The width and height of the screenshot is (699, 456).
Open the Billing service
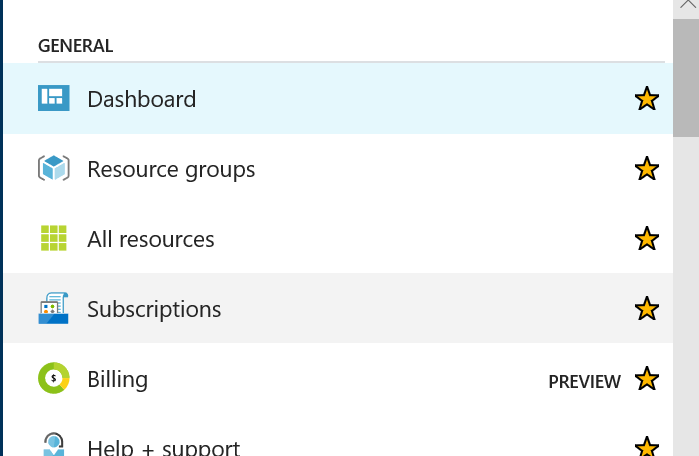(x=338, y=378)
